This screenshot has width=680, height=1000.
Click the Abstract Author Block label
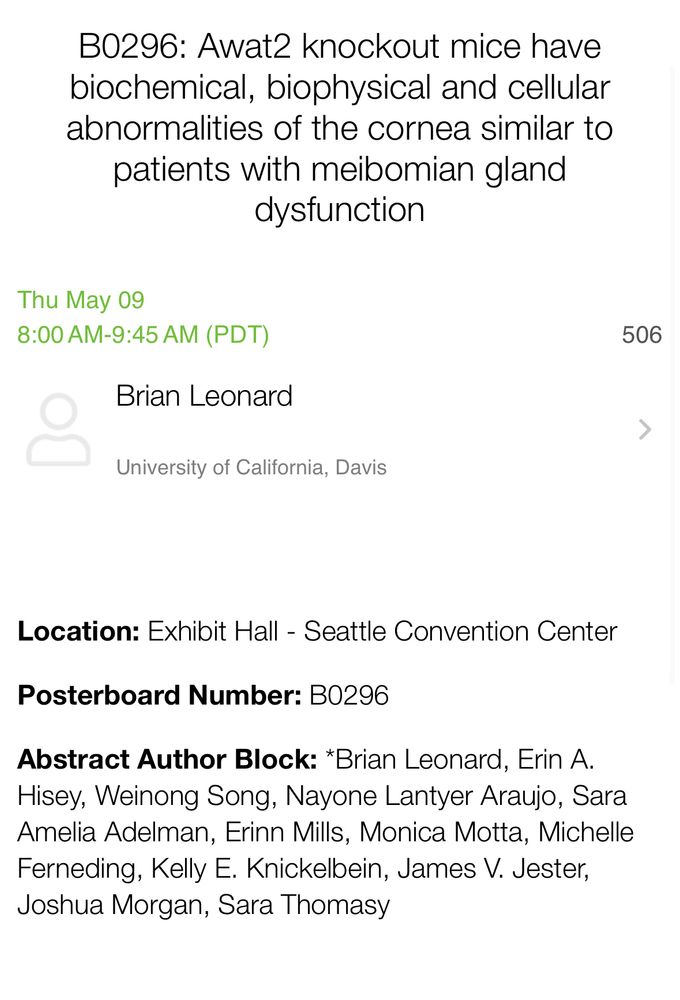[x=167, y=760]
